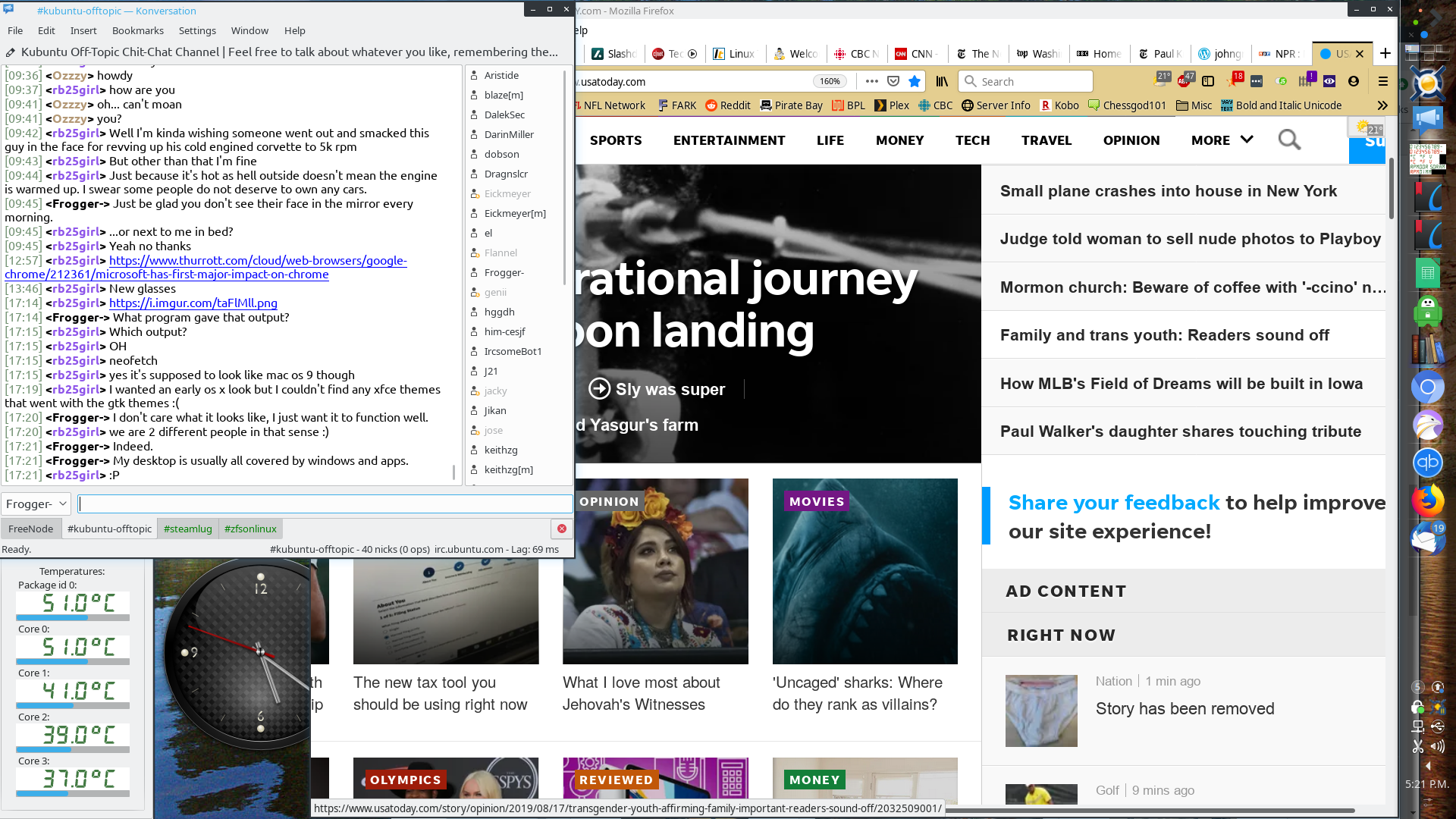Launch qBittorrent from the dock
The height and width of the screenshot is (819, 1456).
point(1428,462)
